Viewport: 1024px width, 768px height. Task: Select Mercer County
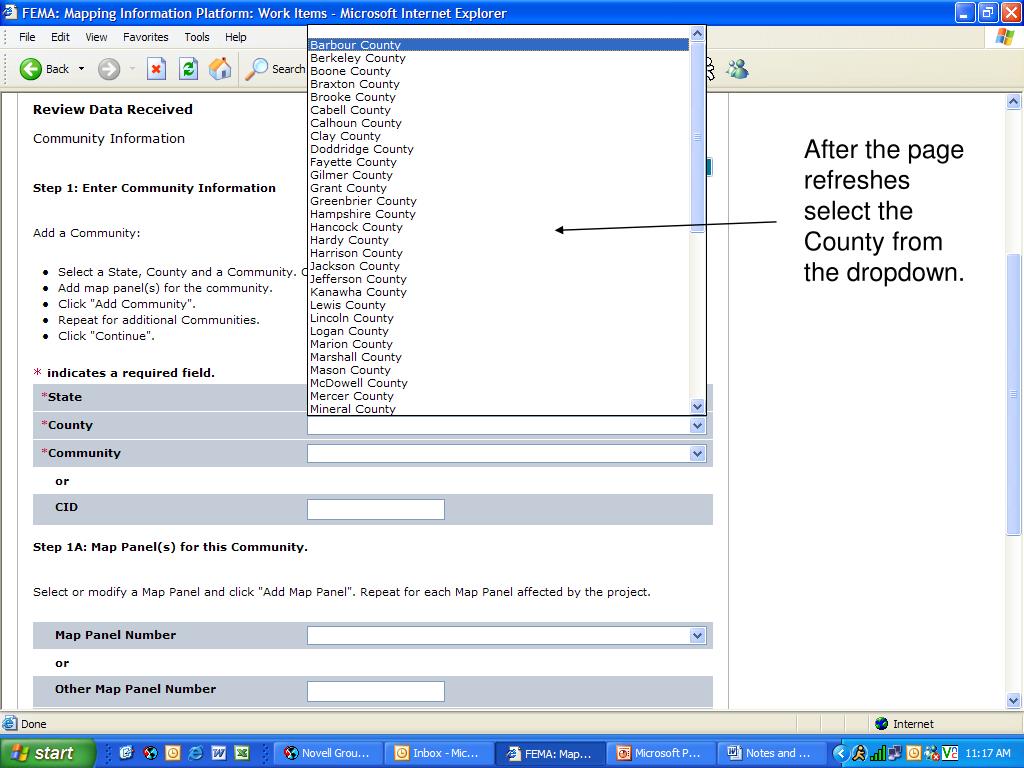(x=499, y=396)
